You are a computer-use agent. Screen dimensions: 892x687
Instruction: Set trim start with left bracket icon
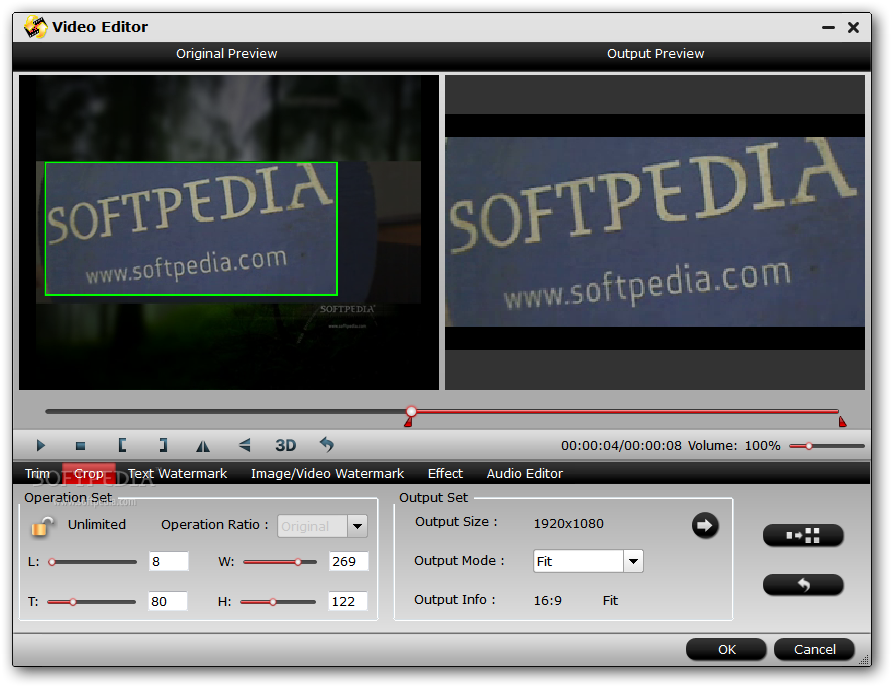pos(122,445)
